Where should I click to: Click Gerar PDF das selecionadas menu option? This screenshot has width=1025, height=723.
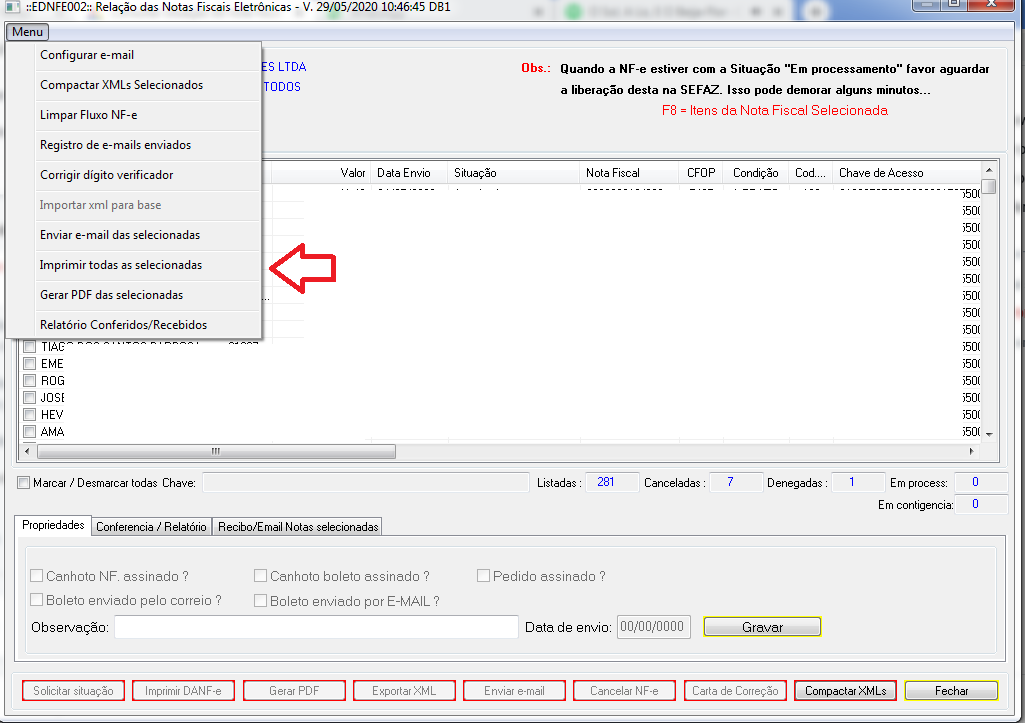pos(111,295)
